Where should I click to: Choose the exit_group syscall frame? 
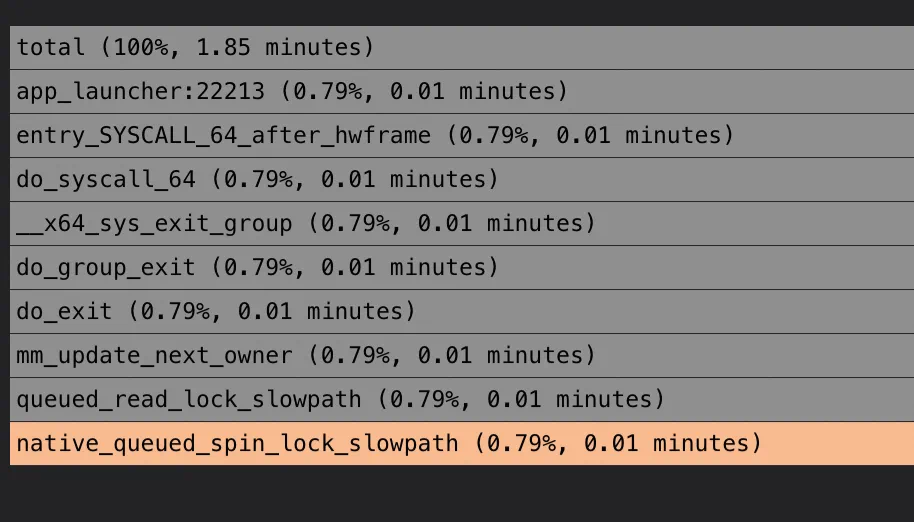462,223
